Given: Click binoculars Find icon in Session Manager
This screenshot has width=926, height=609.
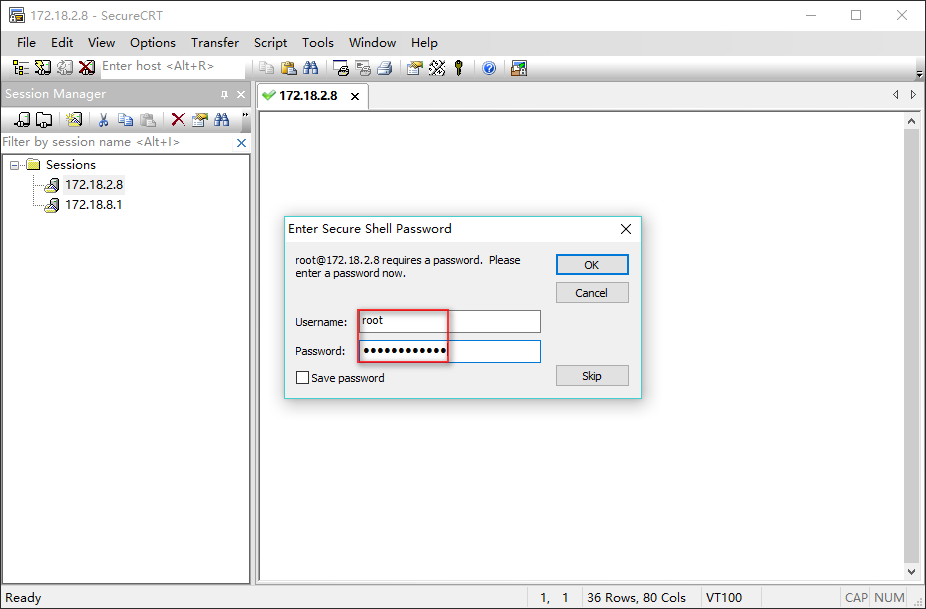Looking at the screenshot, I should pyautogui.click(x=221, y=120).
